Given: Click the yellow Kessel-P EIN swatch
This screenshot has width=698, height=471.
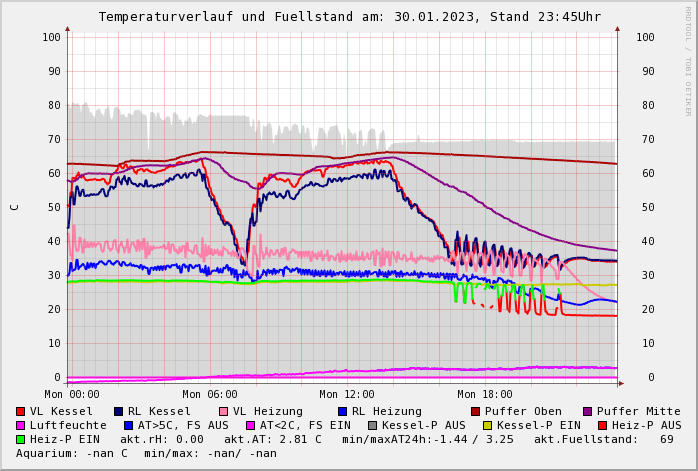Looking at the screenshot, I should click(488, 426).
